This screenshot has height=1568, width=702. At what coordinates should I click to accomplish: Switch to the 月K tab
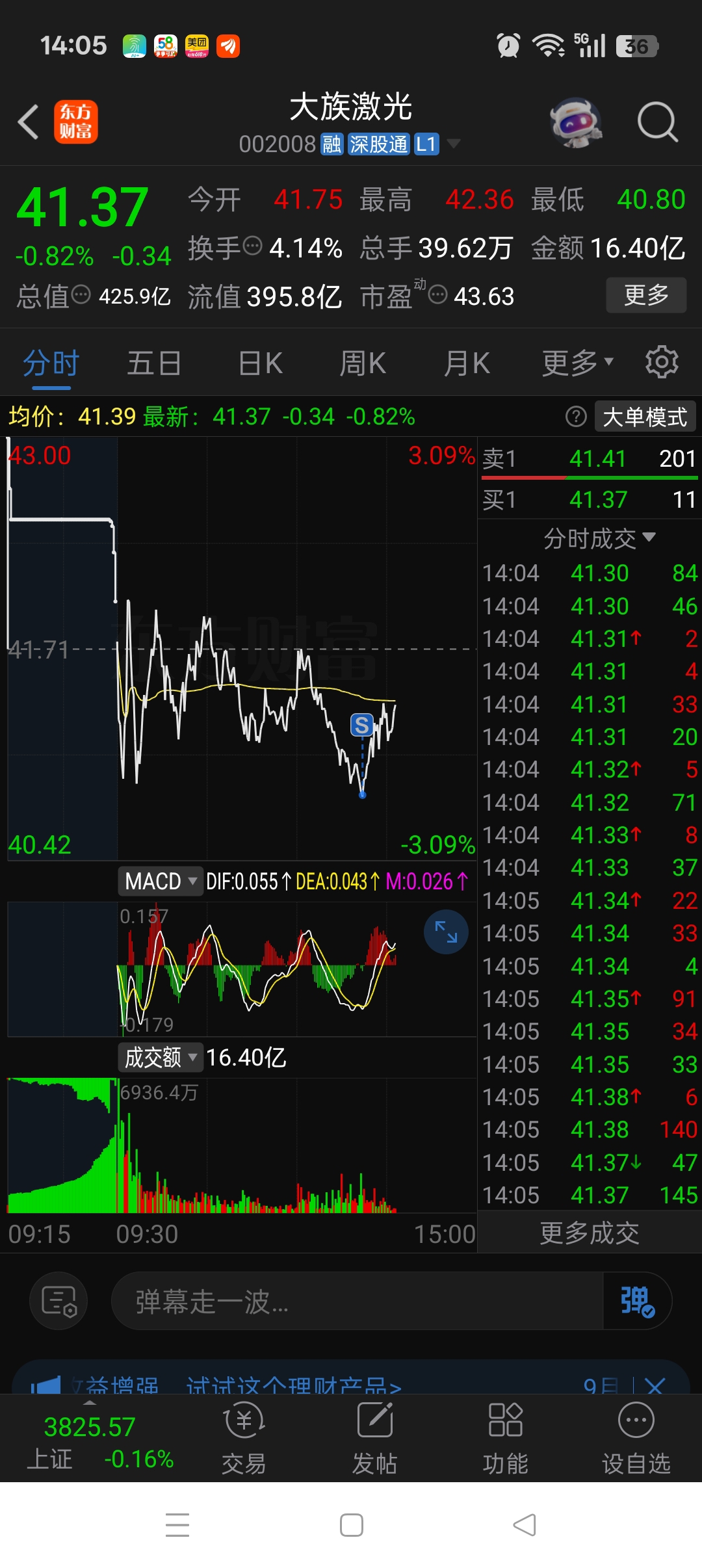[x=467, y=362]
